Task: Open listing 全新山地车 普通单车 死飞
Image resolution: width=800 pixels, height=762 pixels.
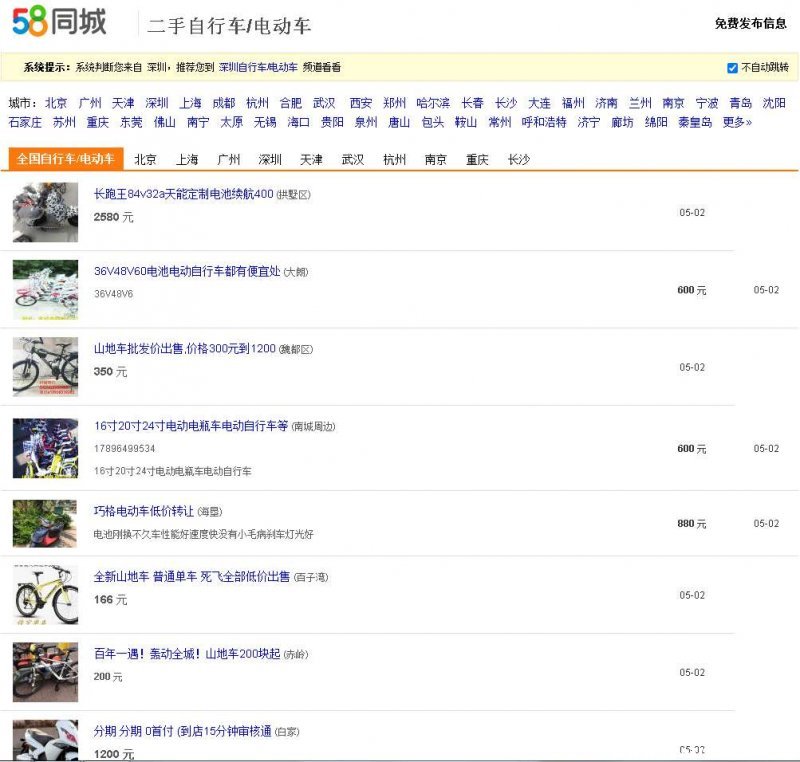Action: pyautogui.click(x=191, y=577)
